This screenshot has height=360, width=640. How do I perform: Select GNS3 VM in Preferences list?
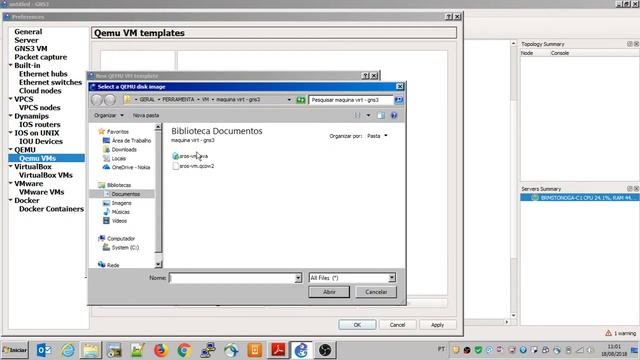(31, 48)
